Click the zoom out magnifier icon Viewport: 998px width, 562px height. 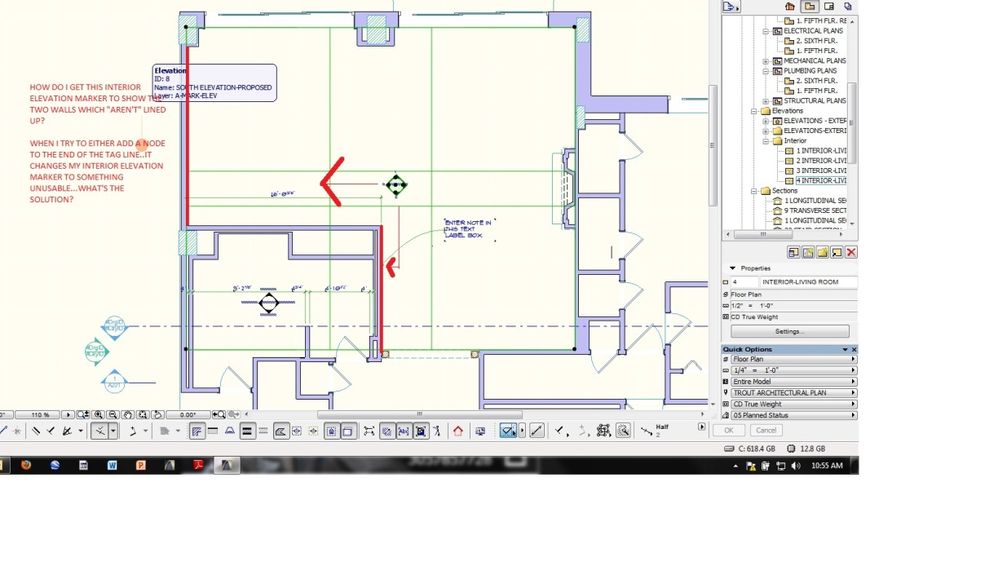point(113,414)
